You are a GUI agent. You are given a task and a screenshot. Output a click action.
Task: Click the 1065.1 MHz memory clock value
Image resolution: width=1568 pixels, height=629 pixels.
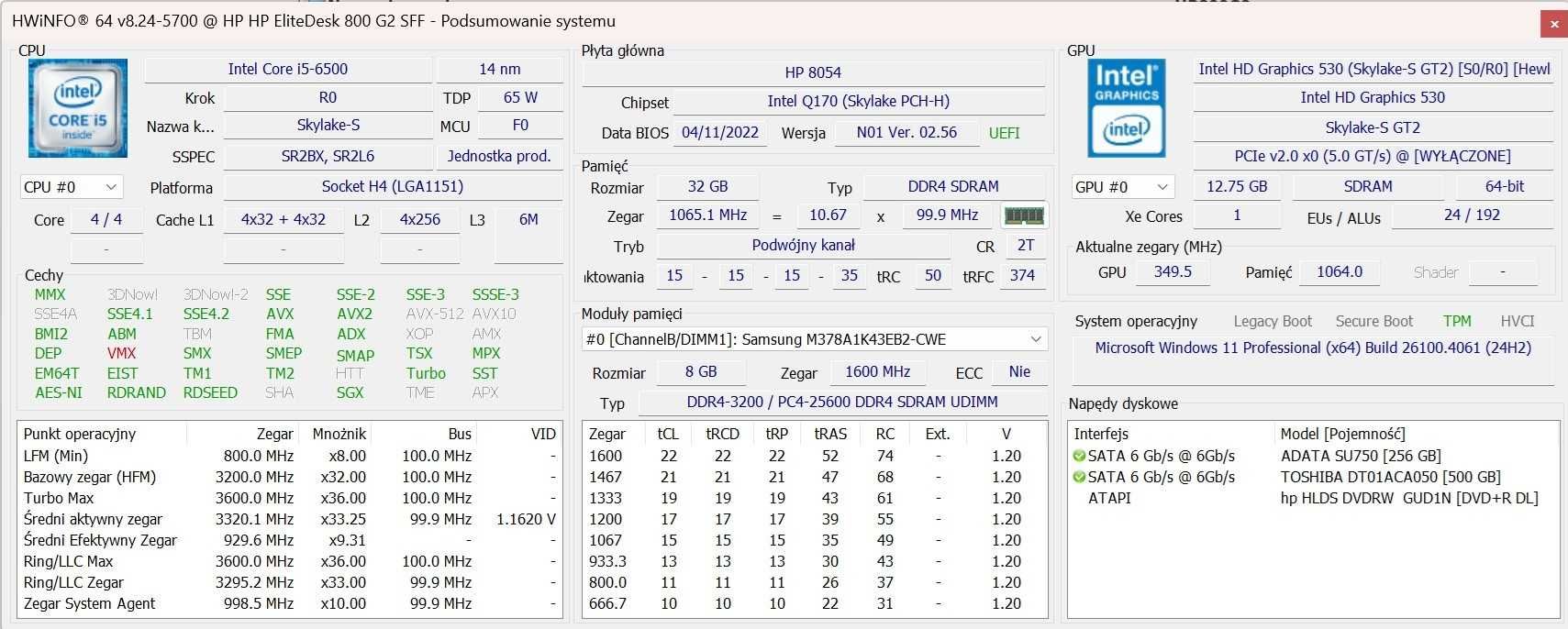pos(707,215)
